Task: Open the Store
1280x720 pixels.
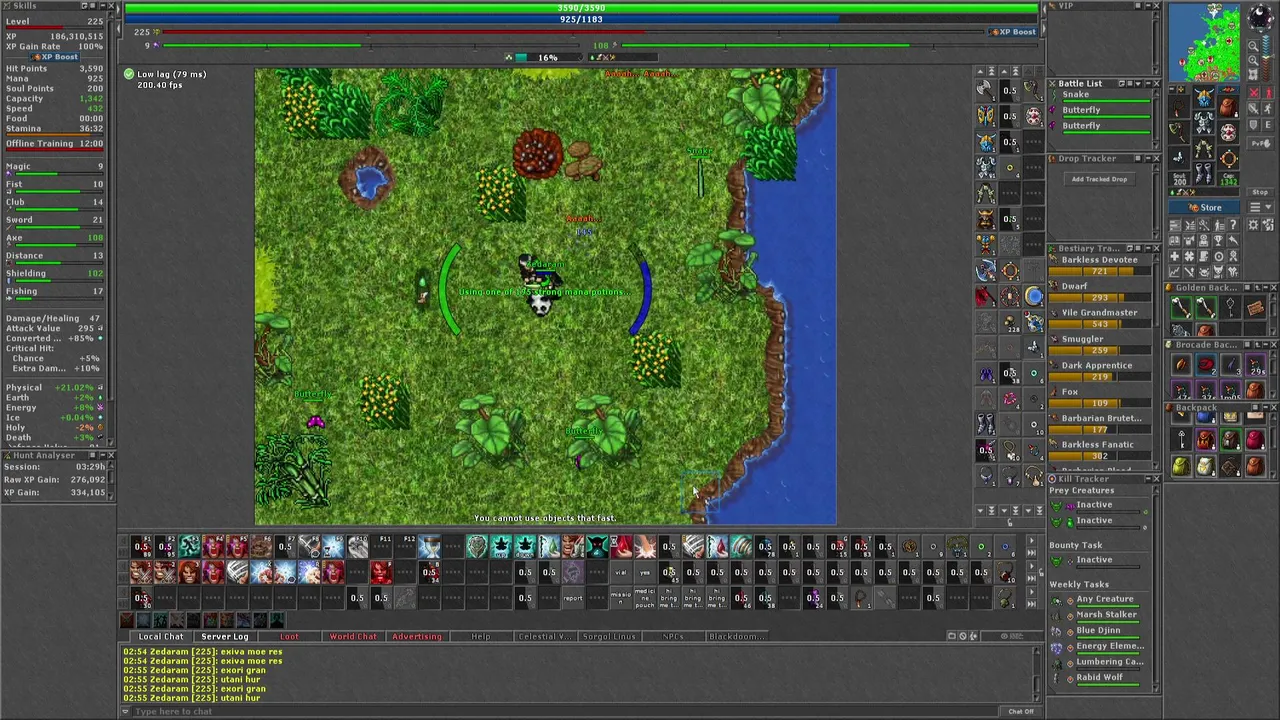Action: (1204, 208)
